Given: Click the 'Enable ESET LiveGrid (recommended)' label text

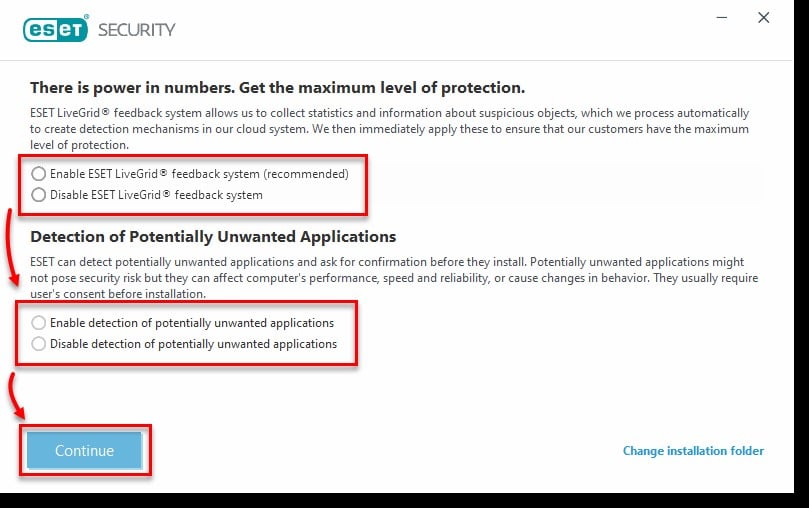Looking at the screenshot, I should click(199, 174).
